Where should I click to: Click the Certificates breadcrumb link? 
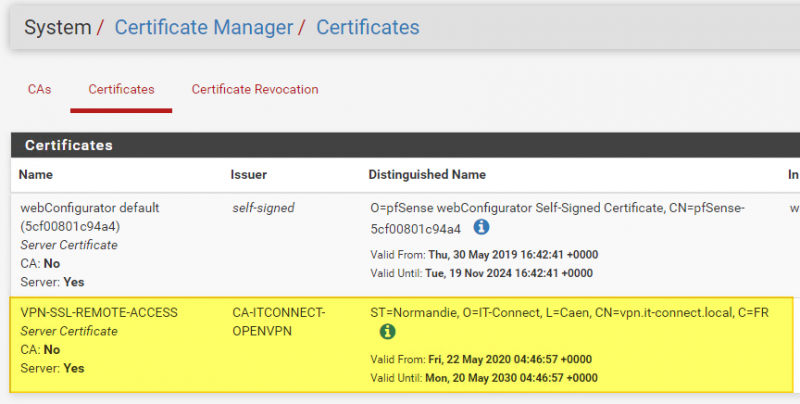368,27
